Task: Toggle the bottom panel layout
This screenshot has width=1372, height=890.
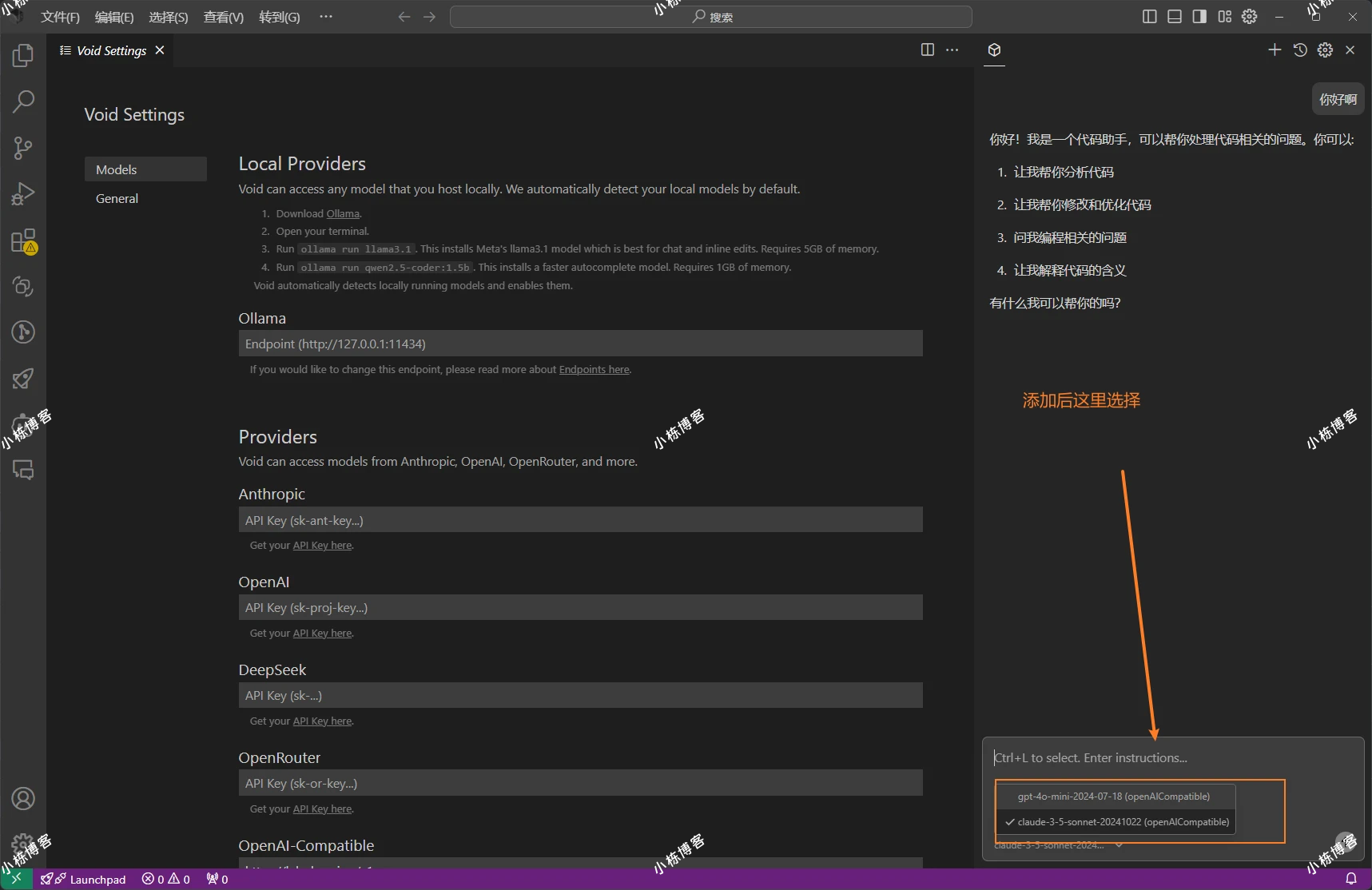Action: pyautogui.click(x=1174, y=17)
